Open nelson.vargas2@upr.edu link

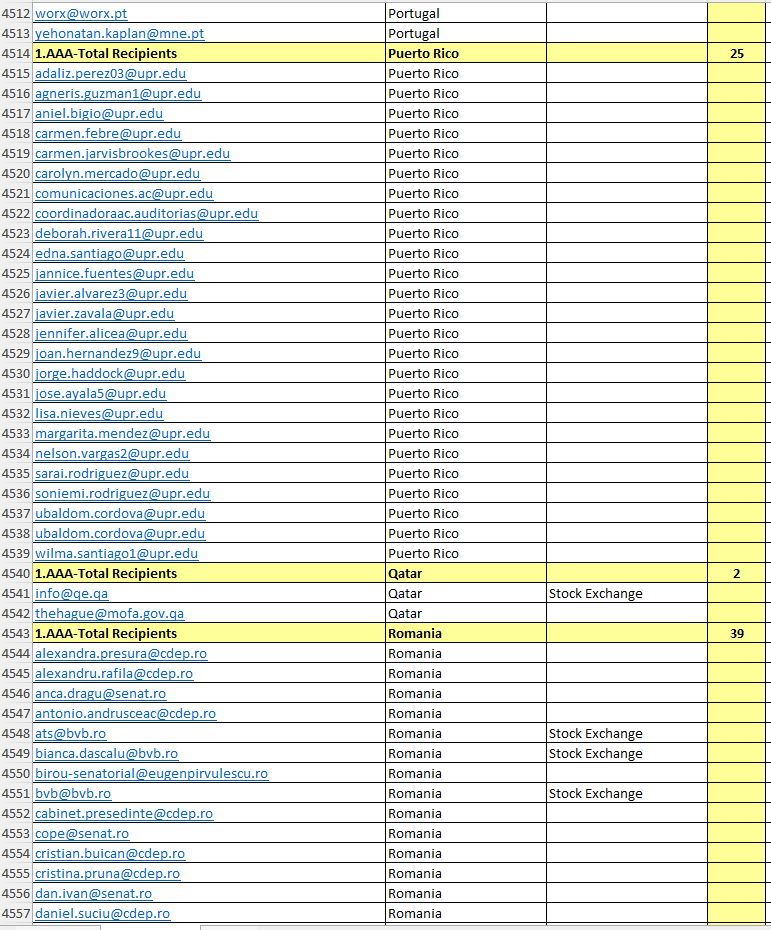[x=112, y=454]
